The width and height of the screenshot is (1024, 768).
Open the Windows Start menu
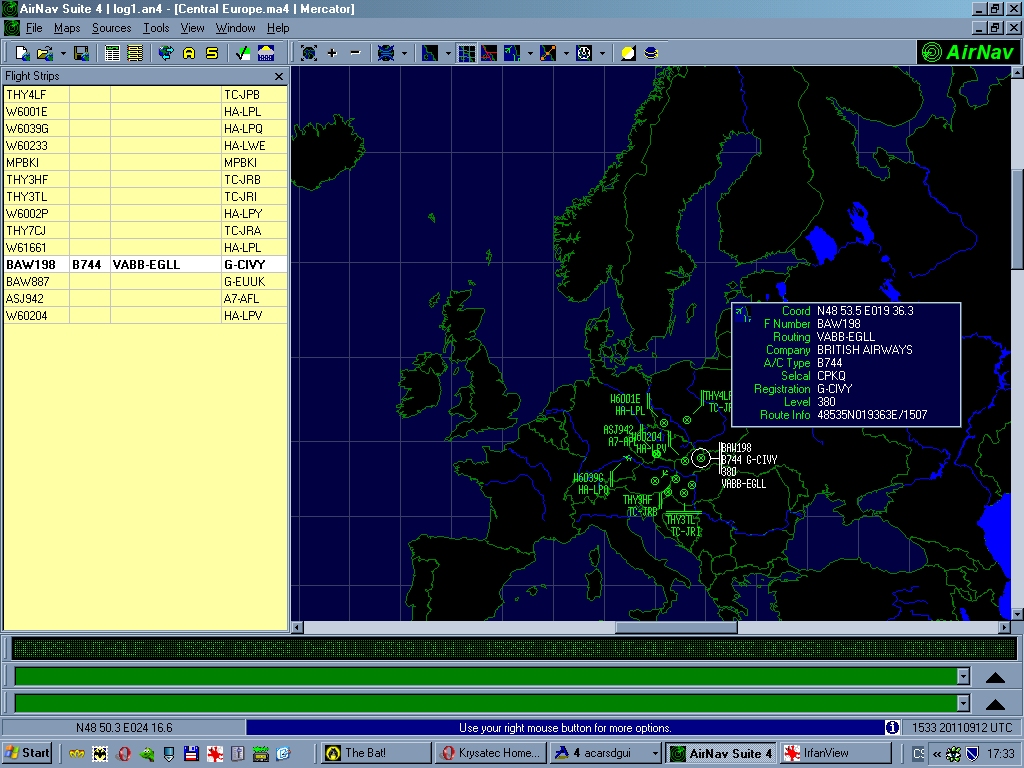27,753
